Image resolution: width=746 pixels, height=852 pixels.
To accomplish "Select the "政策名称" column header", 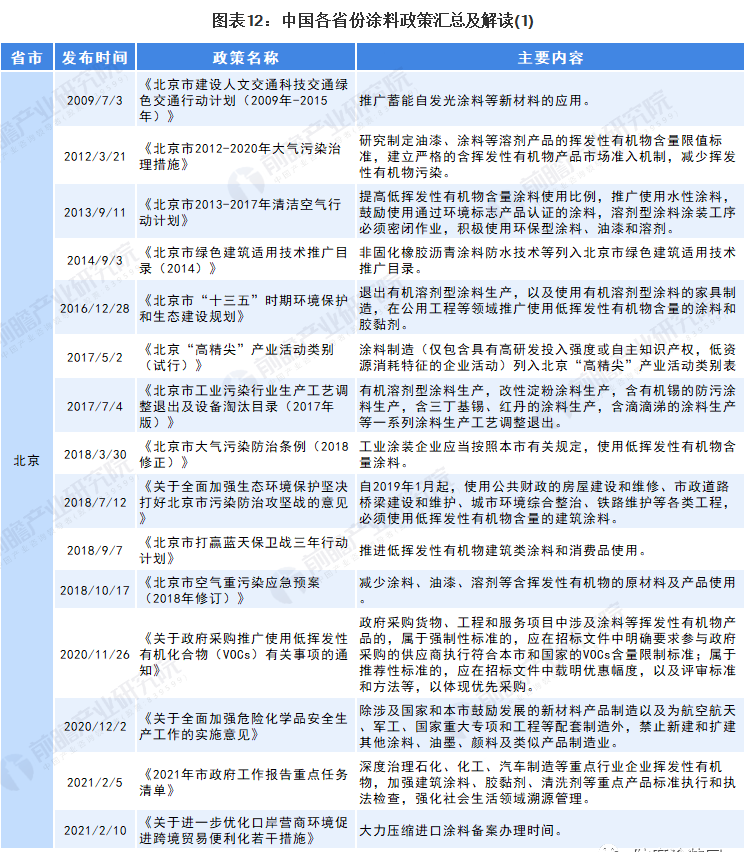I will [x=245, y=58].
